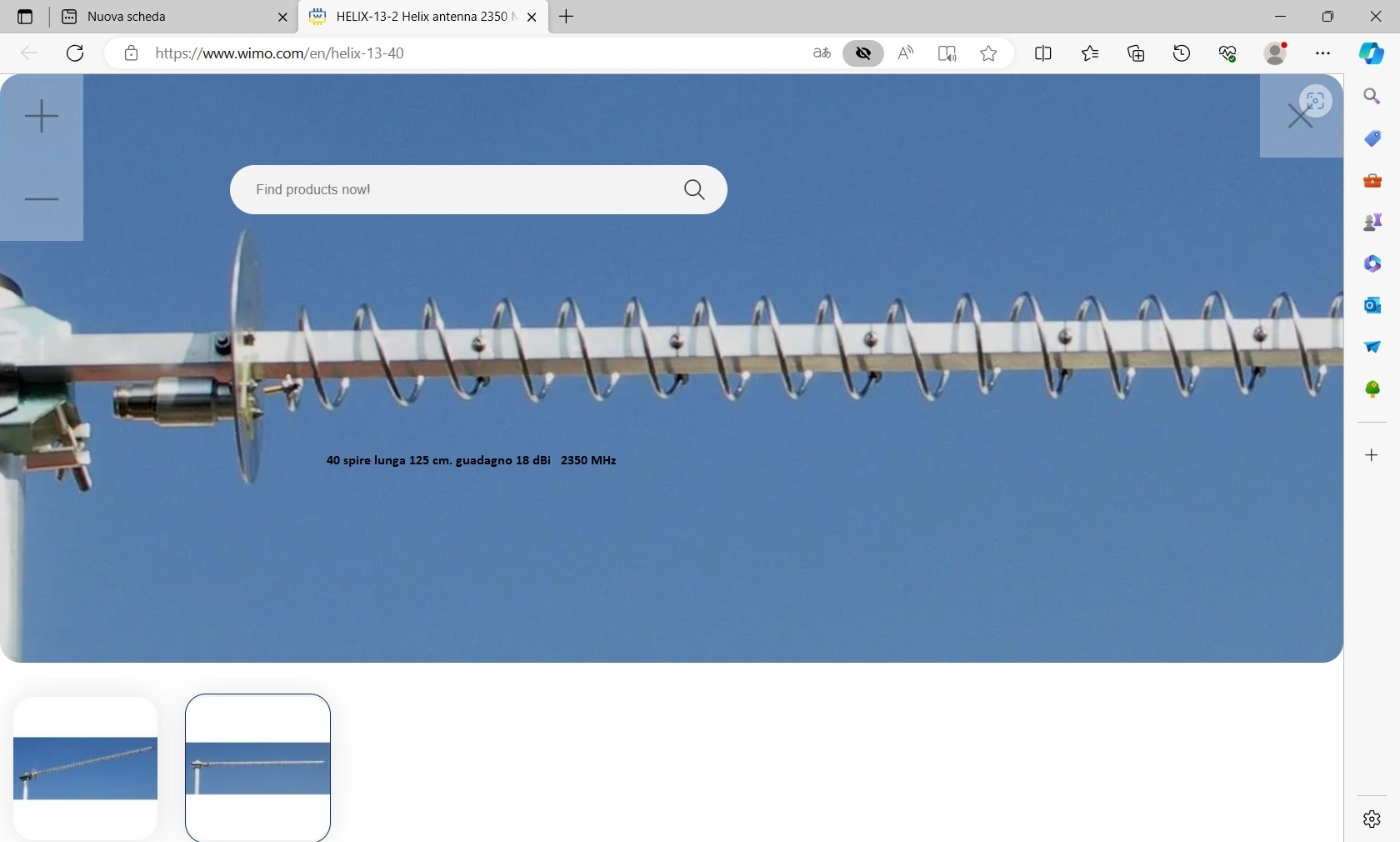Refresh the current page
1400x842 pixels.
tap(75, 53)
